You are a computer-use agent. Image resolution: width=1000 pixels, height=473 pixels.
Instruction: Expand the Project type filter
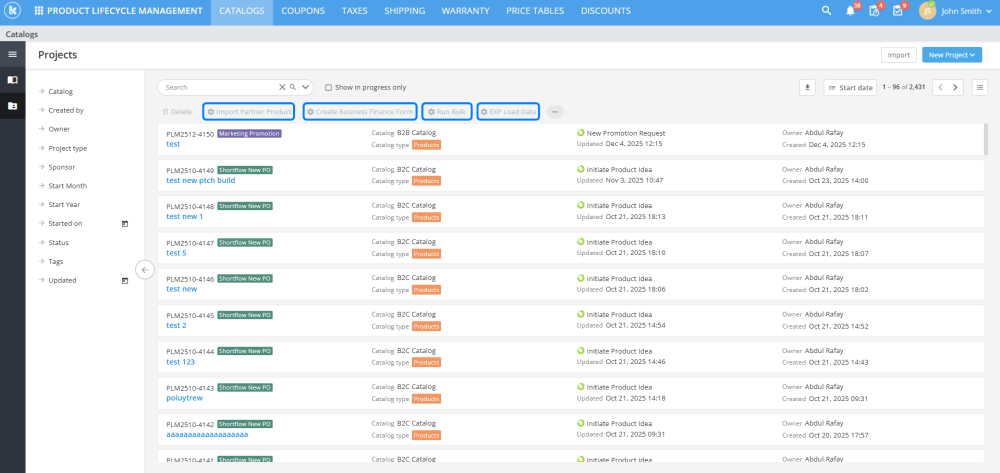pyautogui.click(x=63, y=148)
